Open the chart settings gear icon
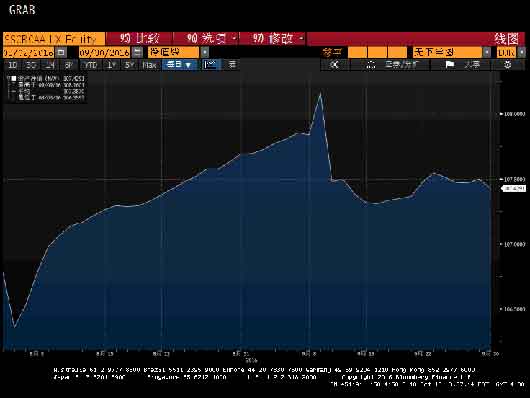The height and width of the screenshot is (398, 530). [x=508, y=64]
